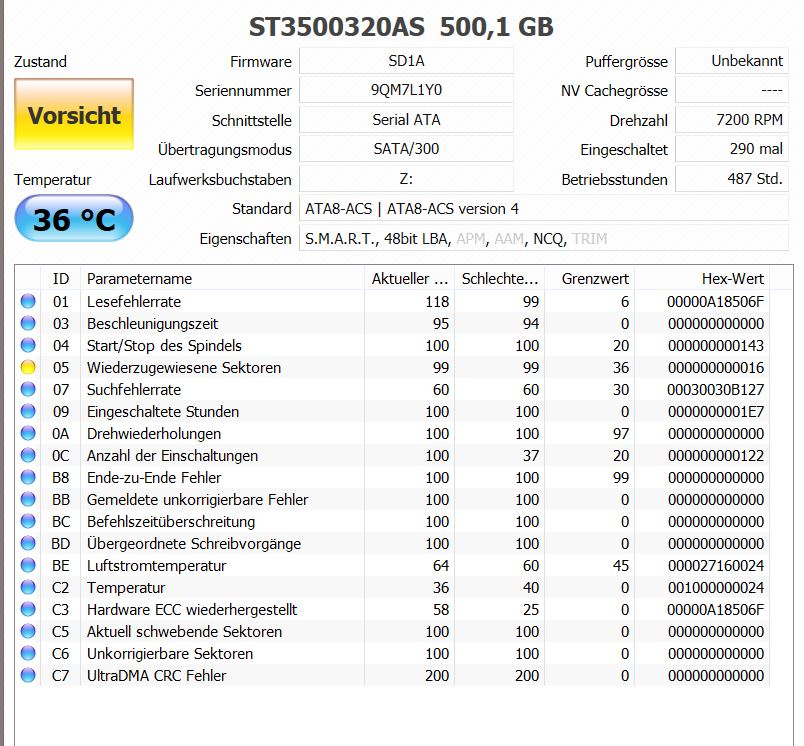Click the status orb for Start/Stop des Spindels
This screenshot has height=746, width=804.
(x=28, y=346)
